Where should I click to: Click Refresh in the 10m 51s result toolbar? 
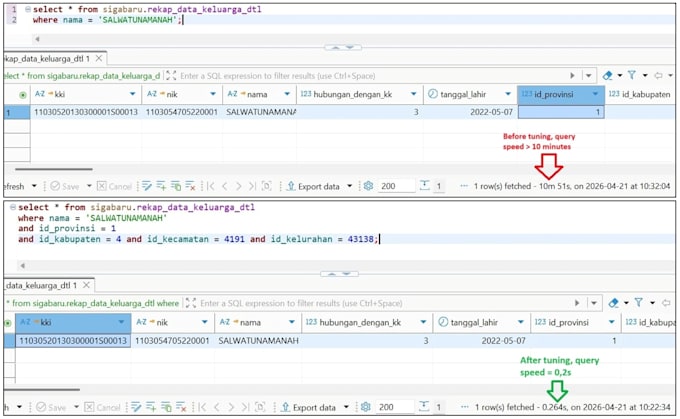coord(14,187)
